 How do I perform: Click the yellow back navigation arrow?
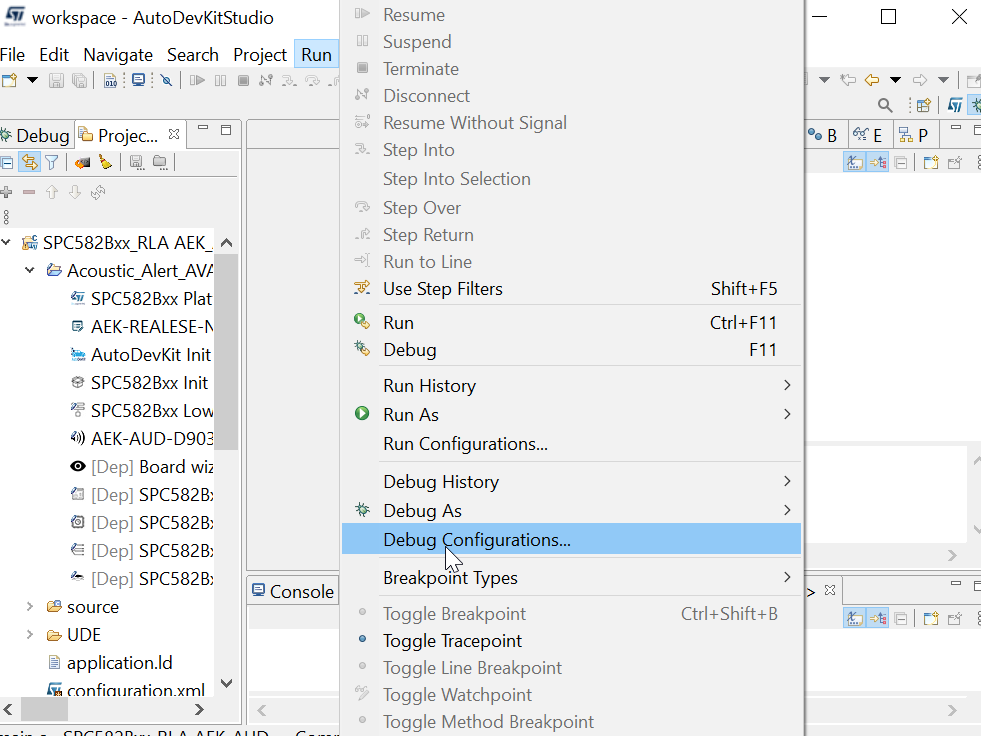872,80
